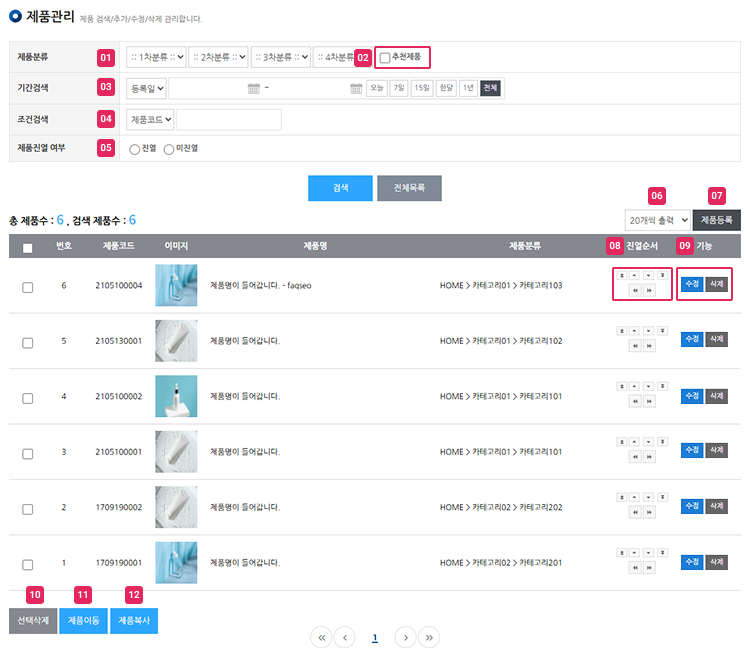
Task: Click the 제품복사 copy product button
Action: (x=134, y=621)
